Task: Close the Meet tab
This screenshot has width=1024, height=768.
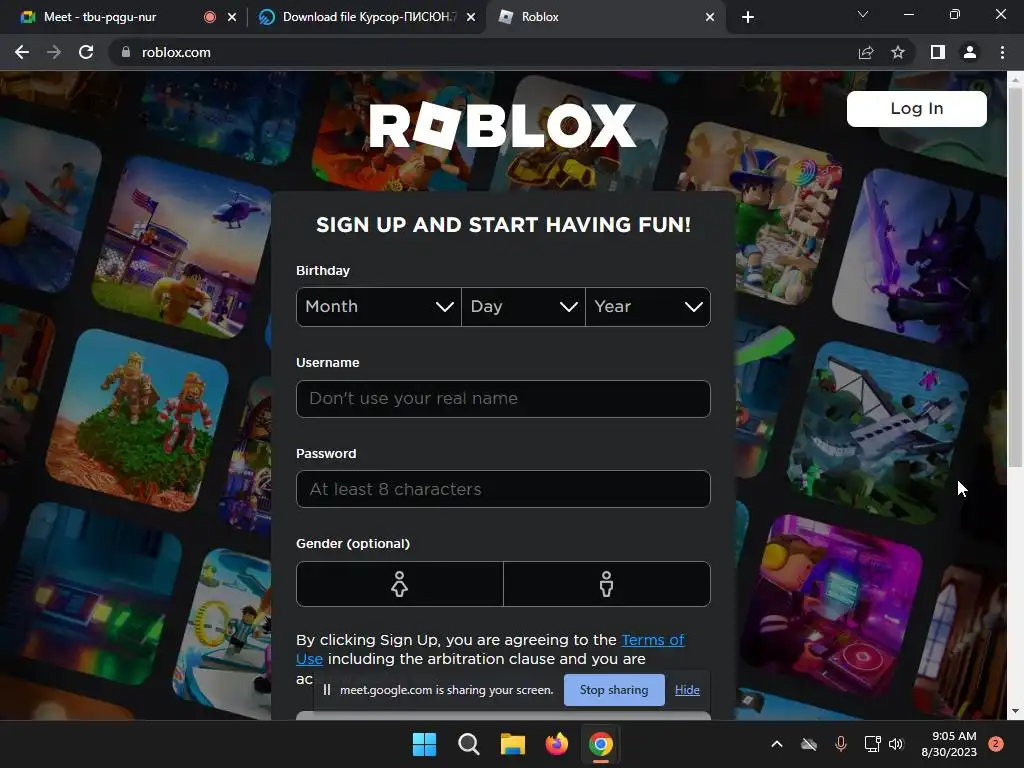Action: point(232,17)
